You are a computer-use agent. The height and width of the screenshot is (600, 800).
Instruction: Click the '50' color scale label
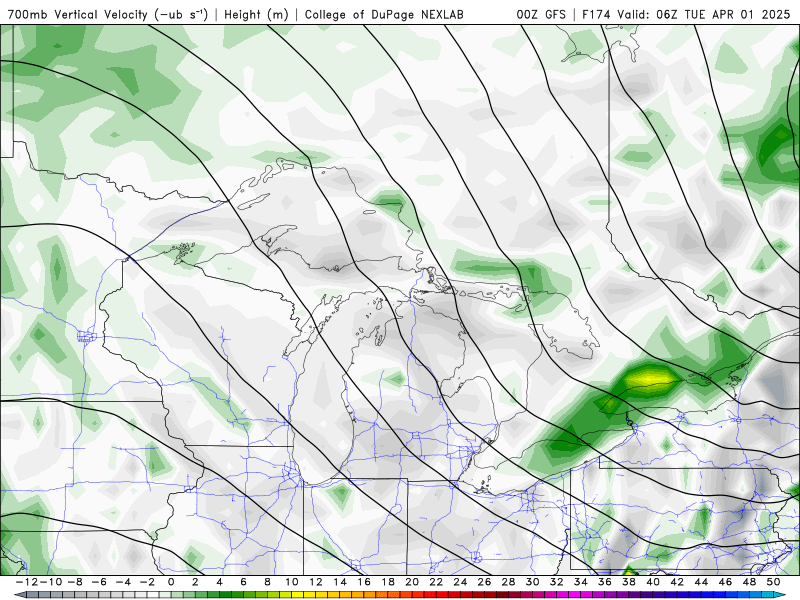click(x=774, y=582)
